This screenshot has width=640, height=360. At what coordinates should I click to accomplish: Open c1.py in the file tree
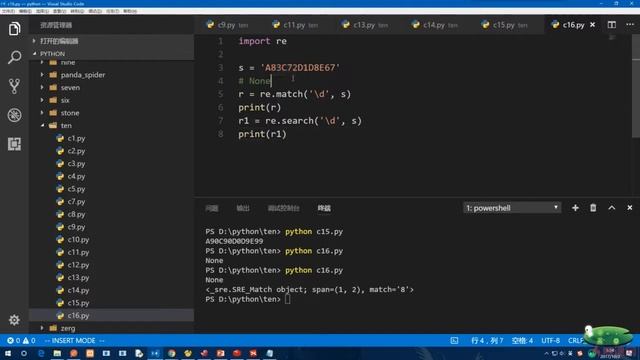tap(112, 138)
